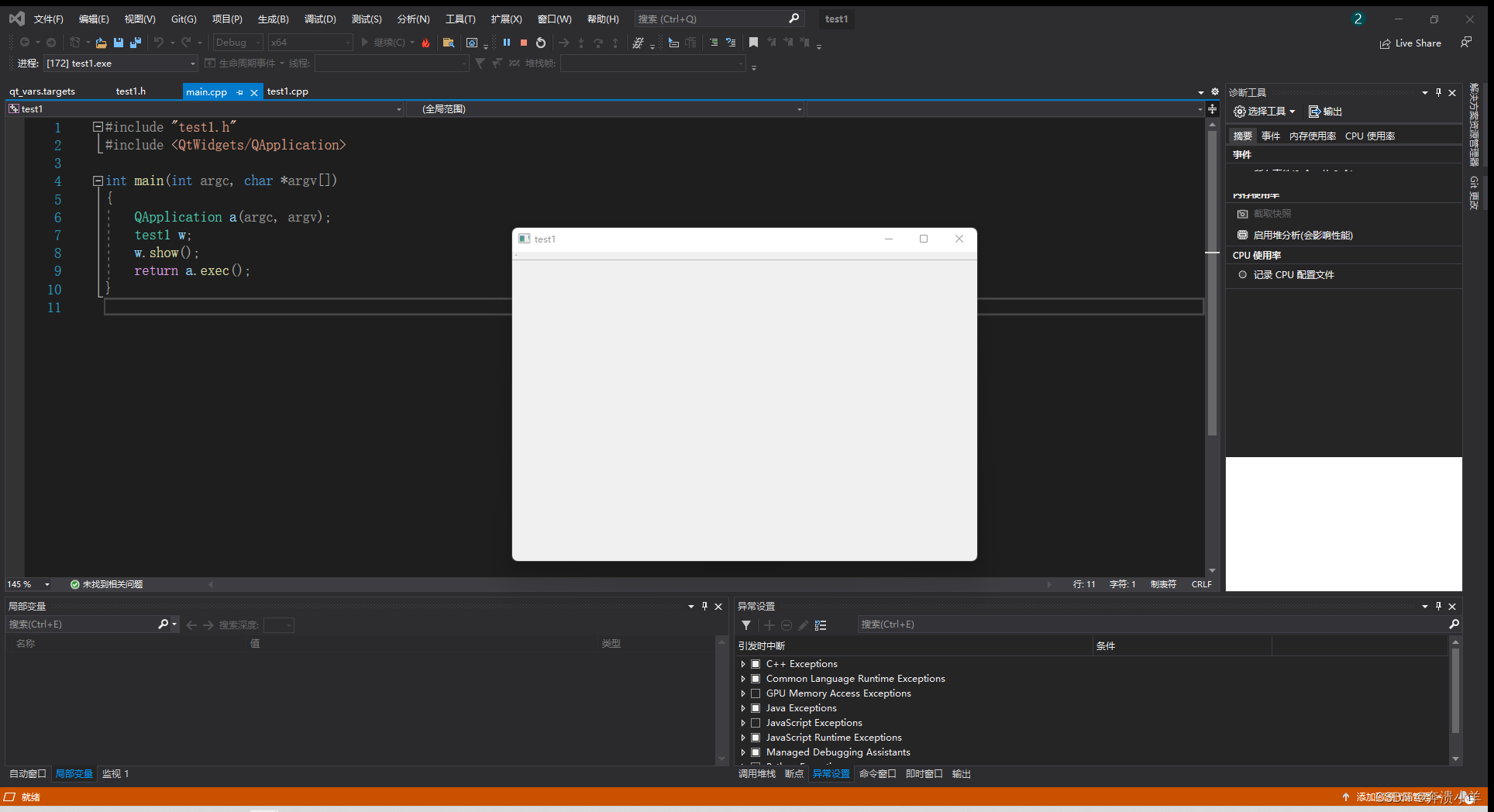Close the 局部变量 panel
The image size is (1494, 812).
pos(718,606)
